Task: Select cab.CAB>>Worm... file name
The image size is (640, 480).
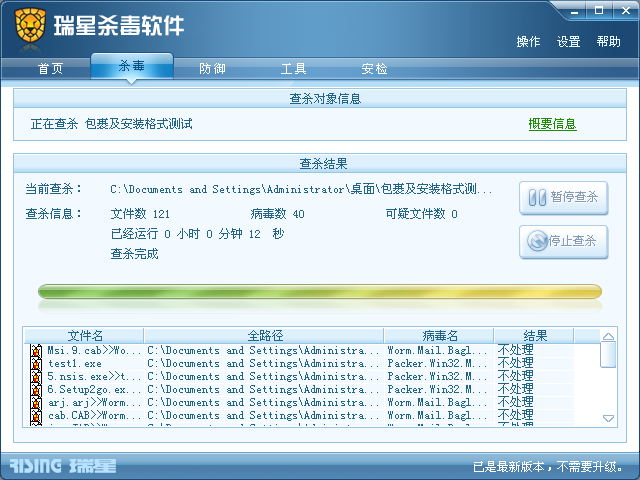Action: coord(94,416)
